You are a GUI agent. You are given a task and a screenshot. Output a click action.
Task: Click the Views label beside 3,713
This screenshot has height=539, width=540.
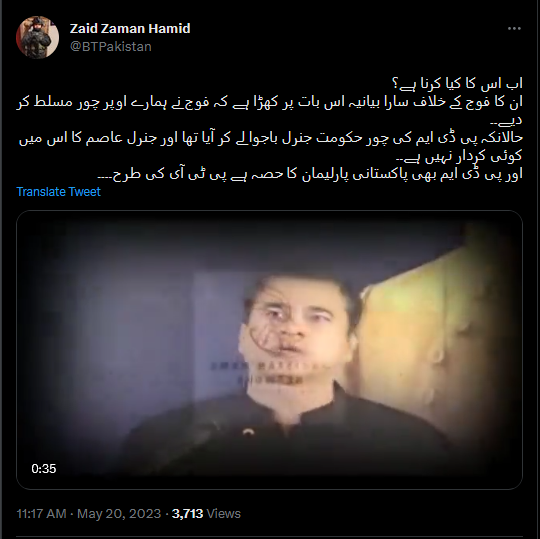(x=224, y=514)
